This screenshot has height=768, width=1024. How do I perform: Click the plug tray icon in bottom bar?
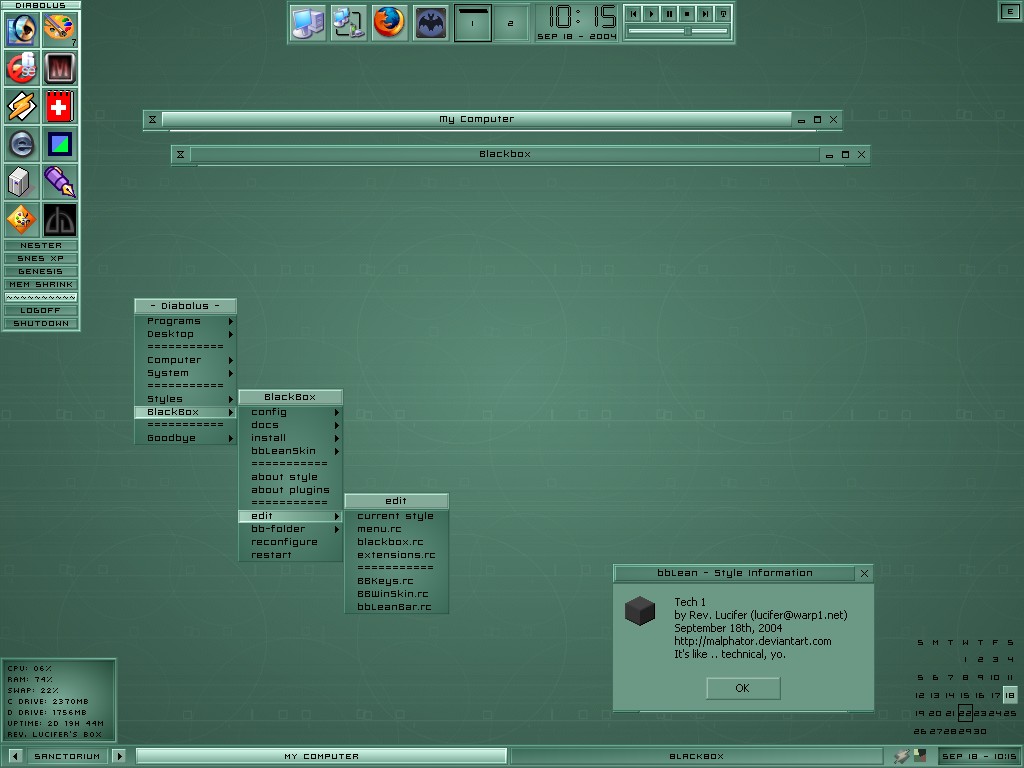tap(902, 756)
